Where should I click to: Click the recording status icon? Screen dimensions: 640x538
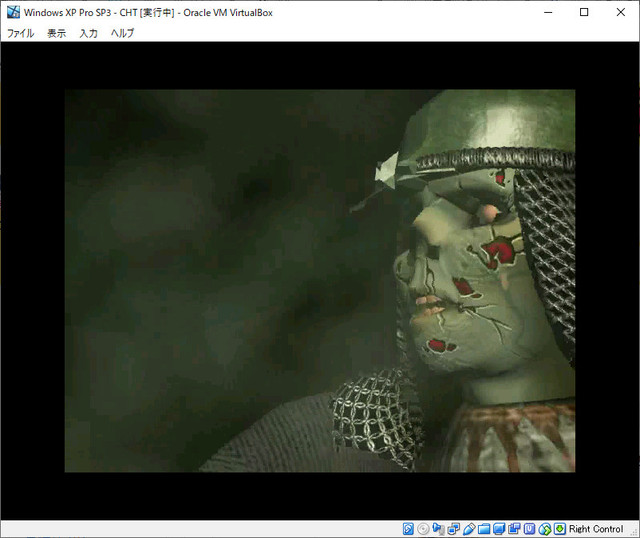click(x=514, y=529)
